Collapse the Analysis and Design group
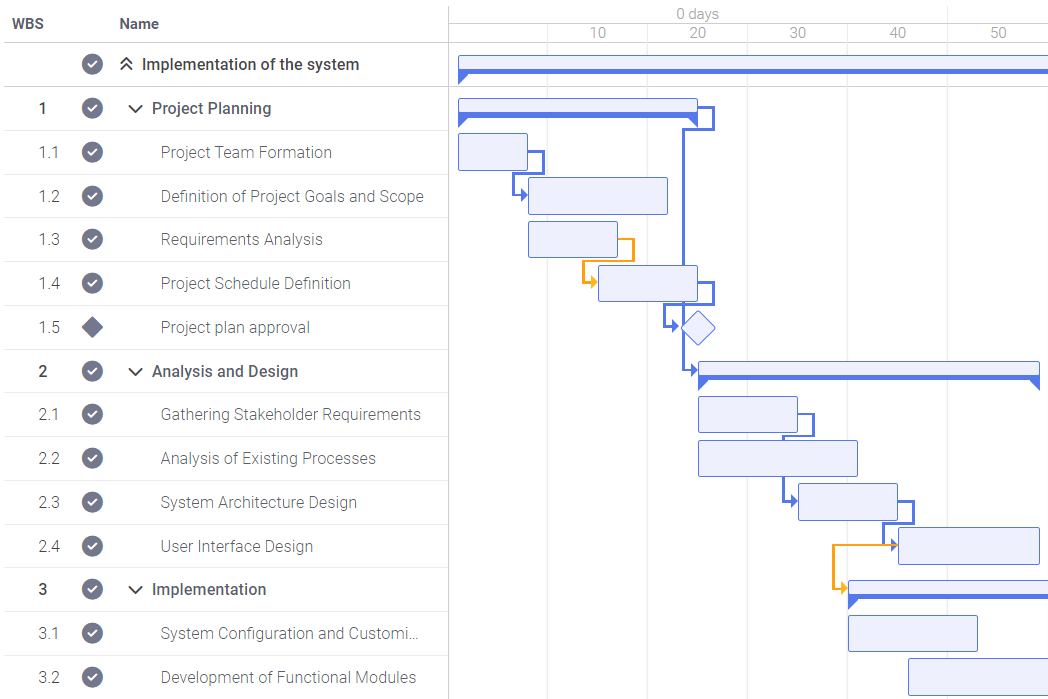This screenshot has width=1048, height=699. [136, 372]
